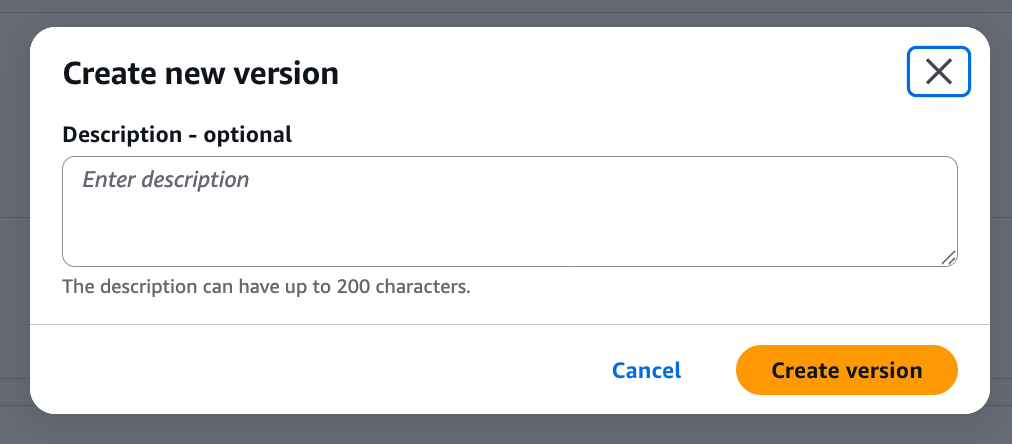Click the 'Enter description' placeholder text
1012x444 pixels.
[x=165, y=180]
